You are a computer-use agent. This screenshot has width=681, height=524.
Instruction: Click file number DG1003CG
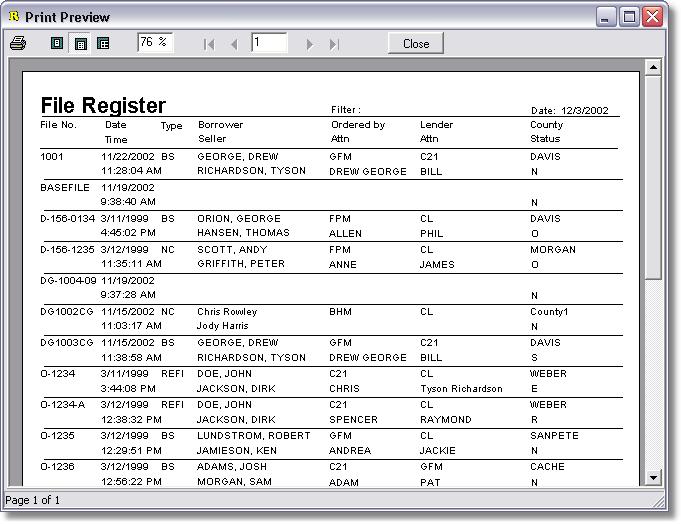[x=66, y=343]
